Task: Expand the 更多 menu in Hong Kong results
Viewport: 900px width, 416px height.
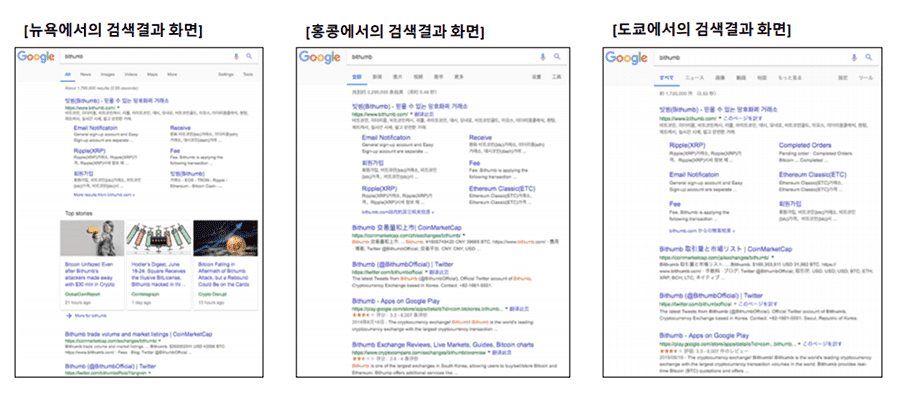Action: 459,76
